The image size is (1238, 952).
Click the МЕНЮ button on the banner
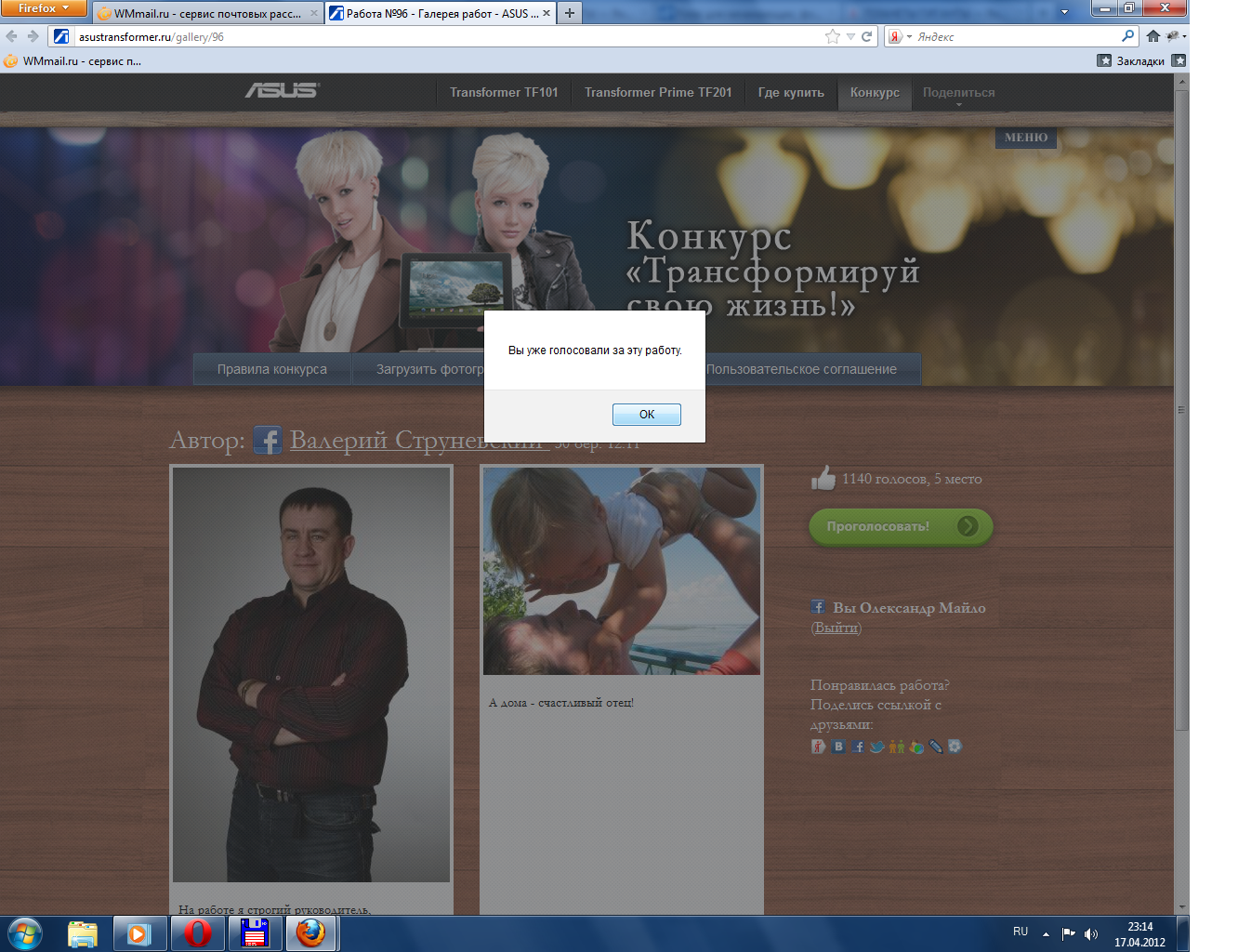pyautogui.click(x=1026, y=137)
